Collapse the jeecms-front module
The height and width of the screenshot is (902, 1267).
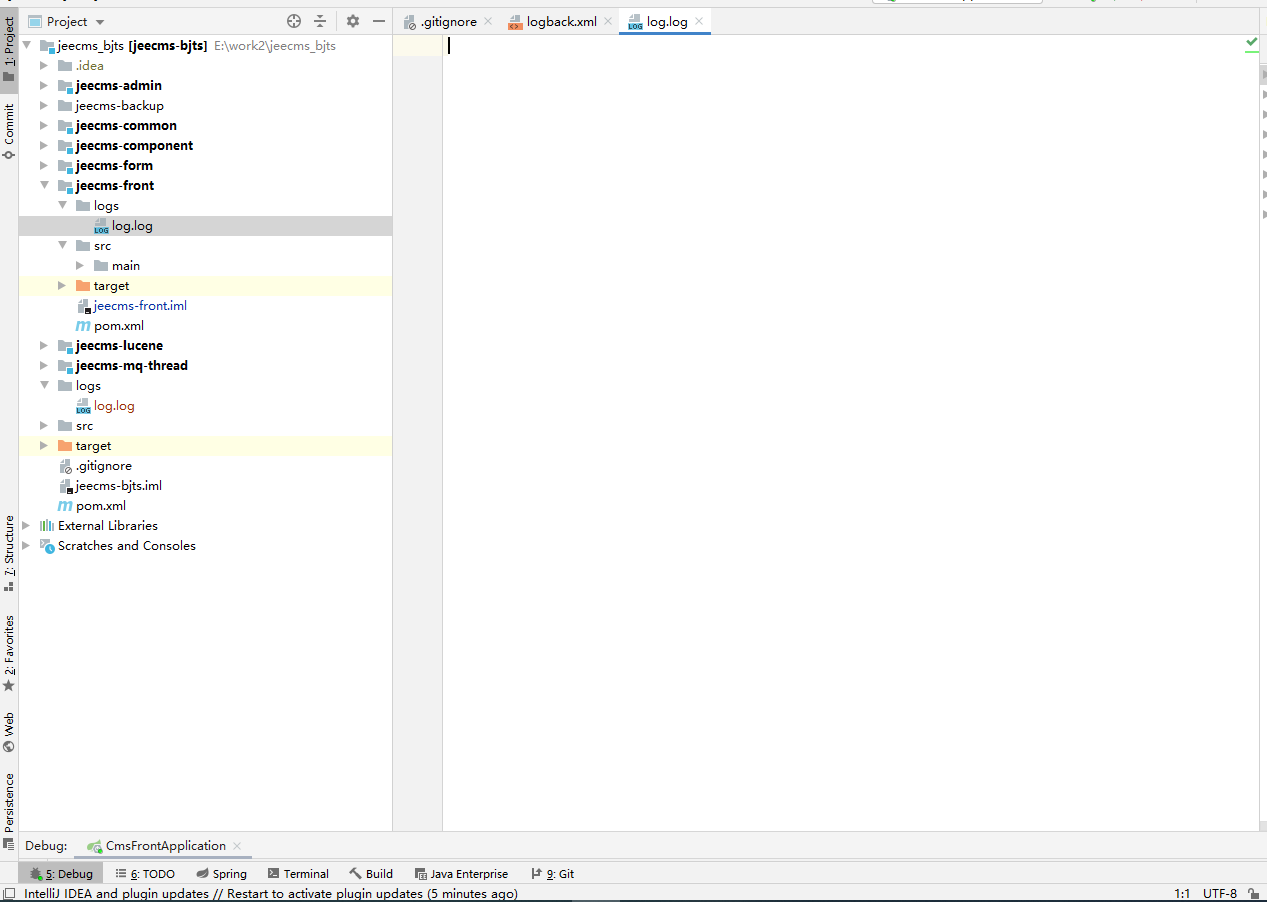click(x=44, y=186)
